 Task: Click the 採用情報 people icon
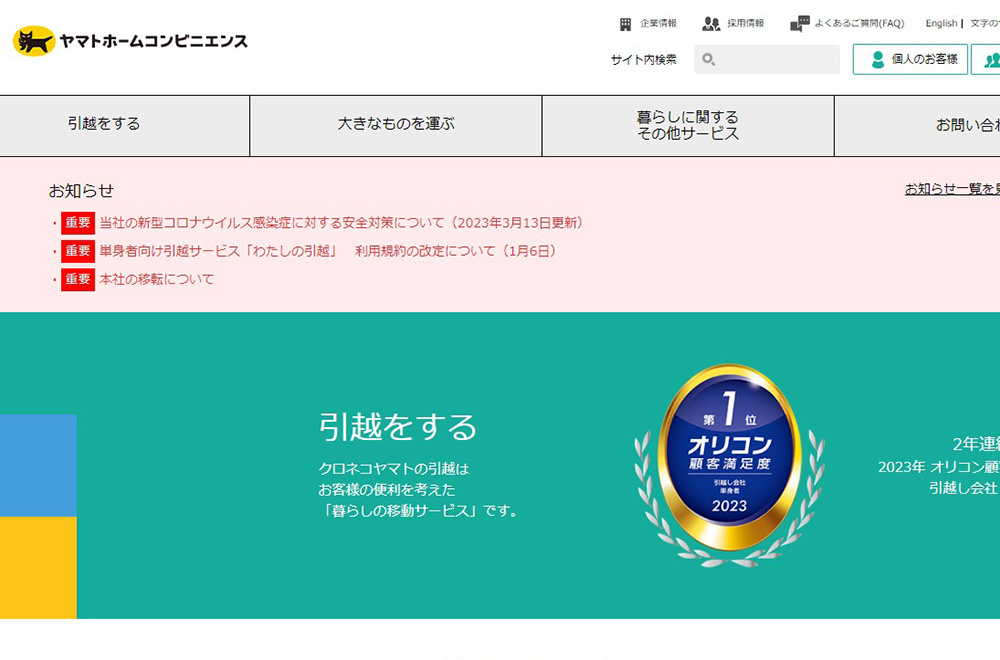pyautogui.click(x=710, y=24)
